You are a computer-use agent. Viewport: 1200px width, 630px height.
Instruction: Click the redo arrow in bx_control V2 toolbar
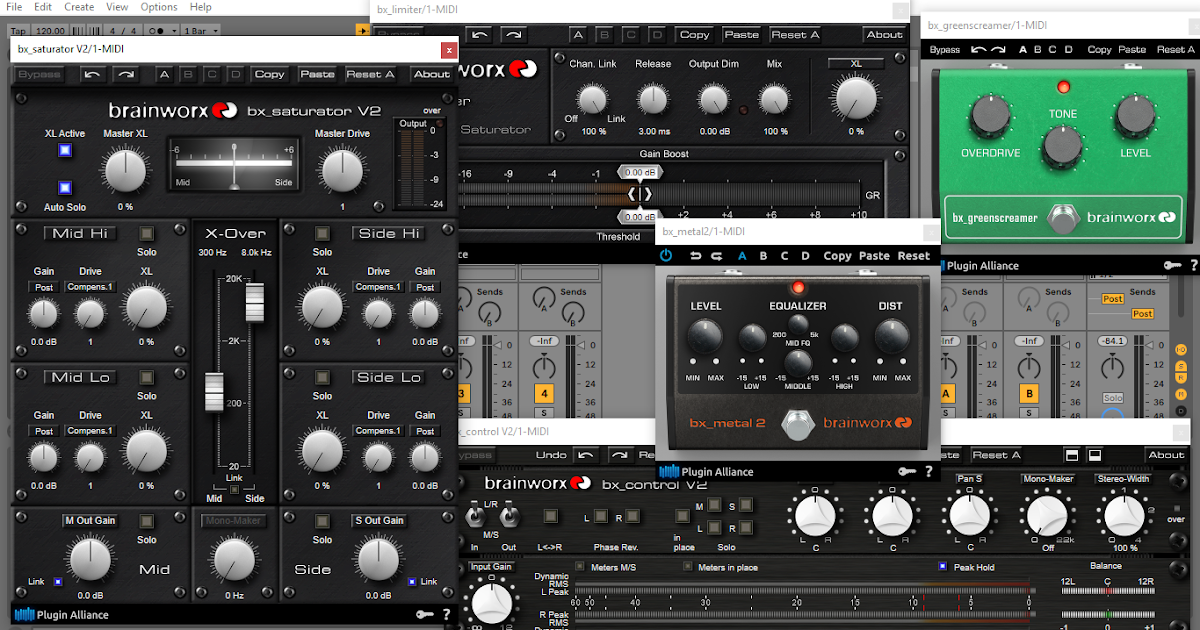pyautogui.click(x=620, y=455)
